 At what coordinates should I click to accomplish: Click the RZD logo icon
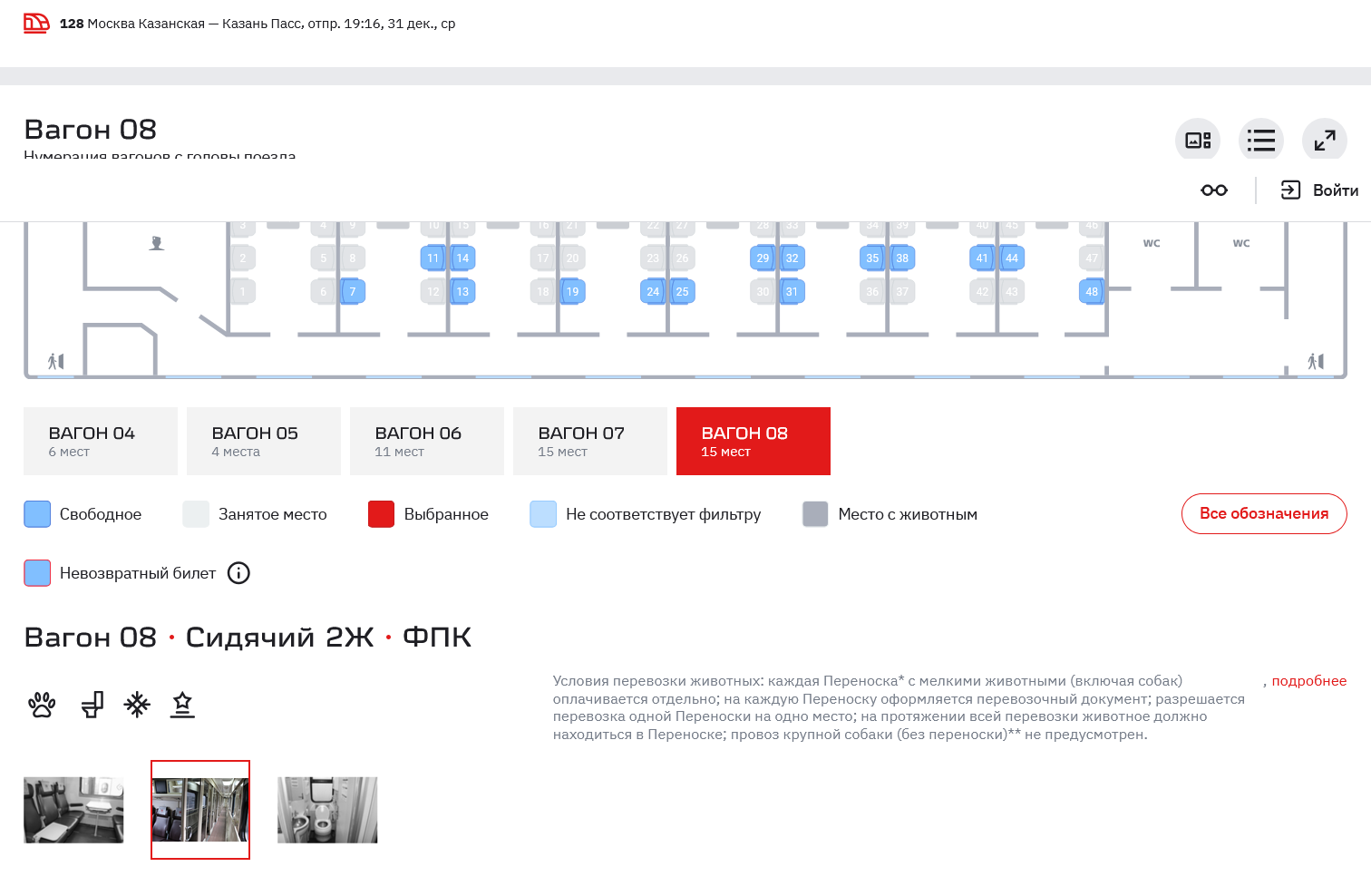click(x=36, y=24)
